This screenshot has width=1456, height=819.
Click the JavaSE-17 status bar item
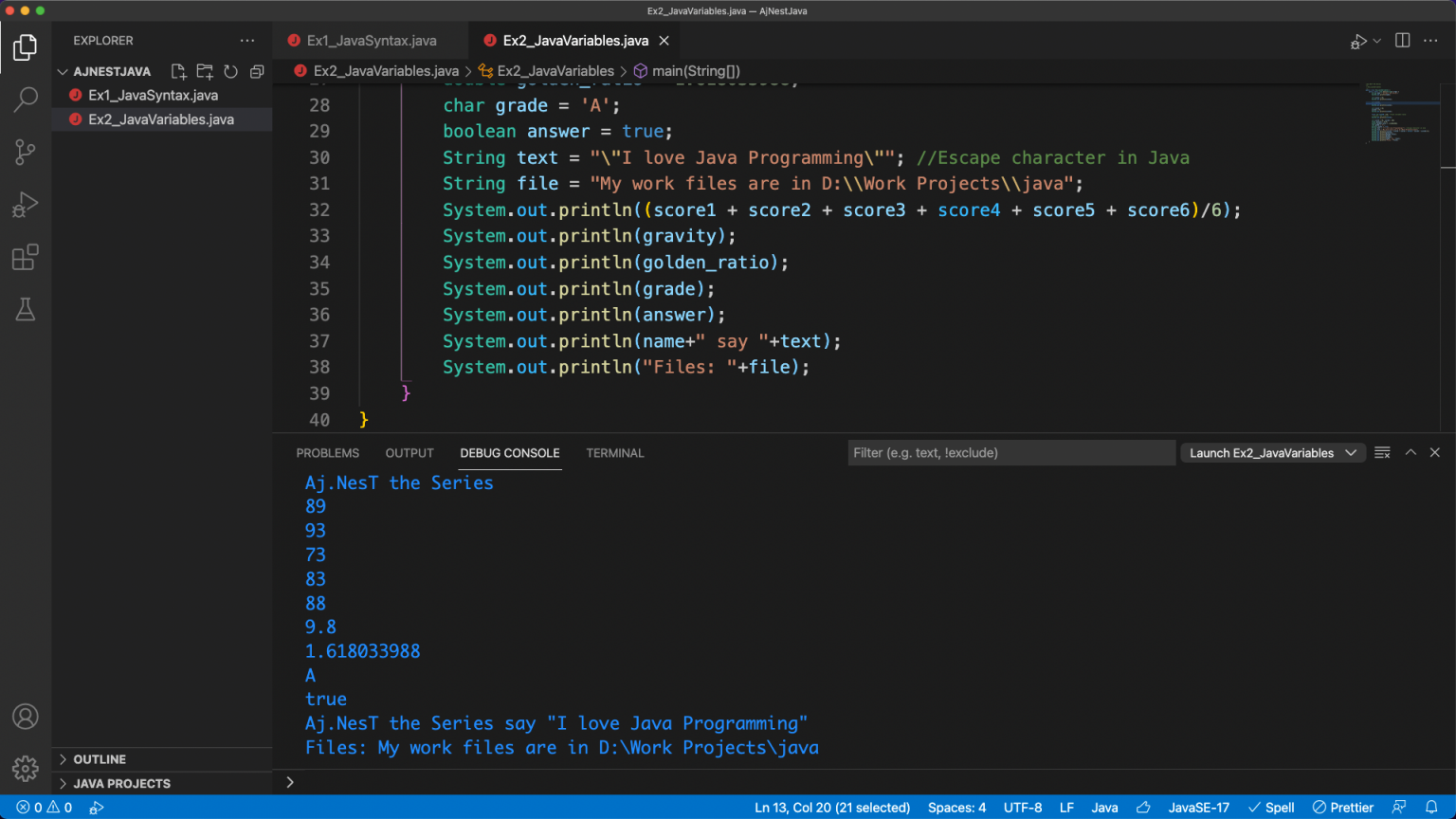coord(1198,808)
